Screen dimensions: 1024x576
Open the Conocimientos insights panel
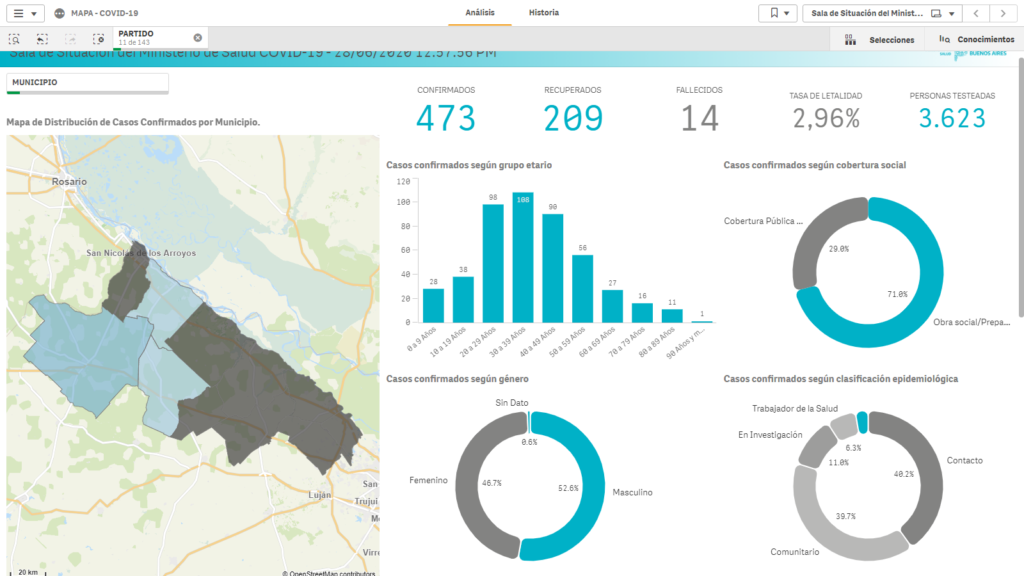[x=976, y=40]
